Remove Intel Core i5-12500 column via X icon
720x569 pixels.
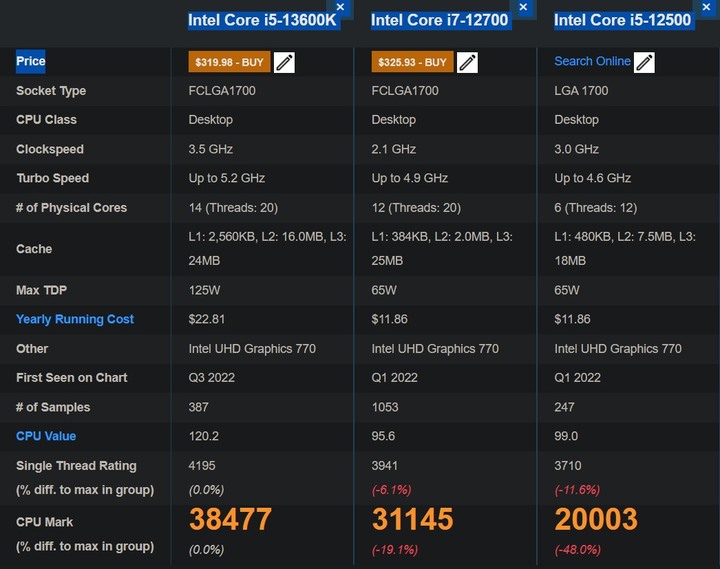706,7
